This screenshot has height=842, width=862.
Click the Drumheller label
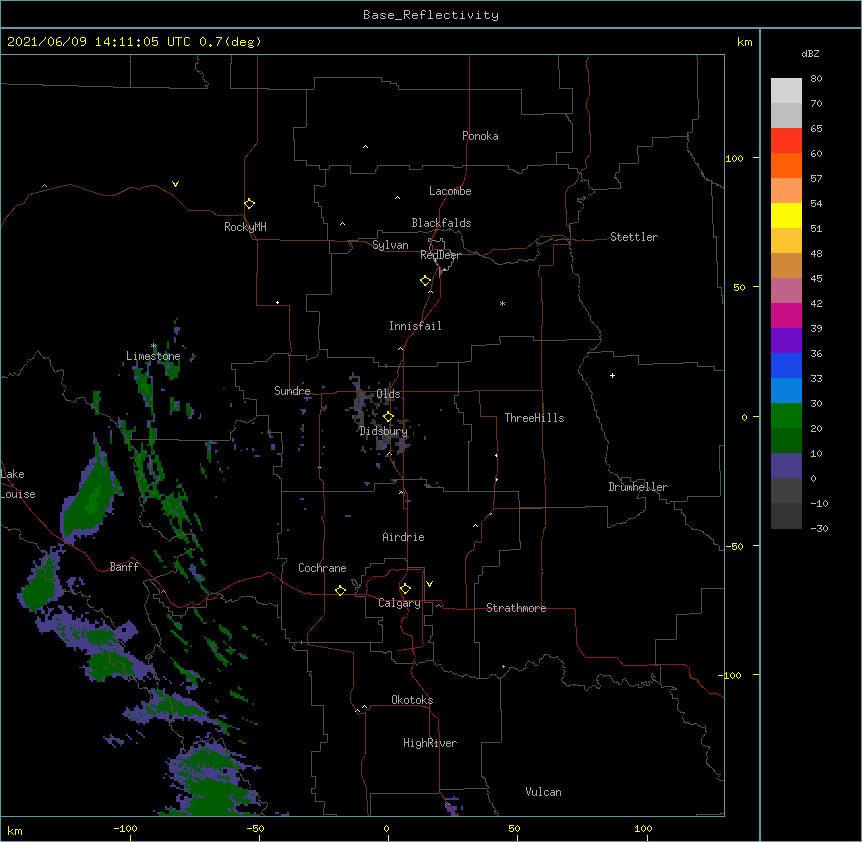638,487
